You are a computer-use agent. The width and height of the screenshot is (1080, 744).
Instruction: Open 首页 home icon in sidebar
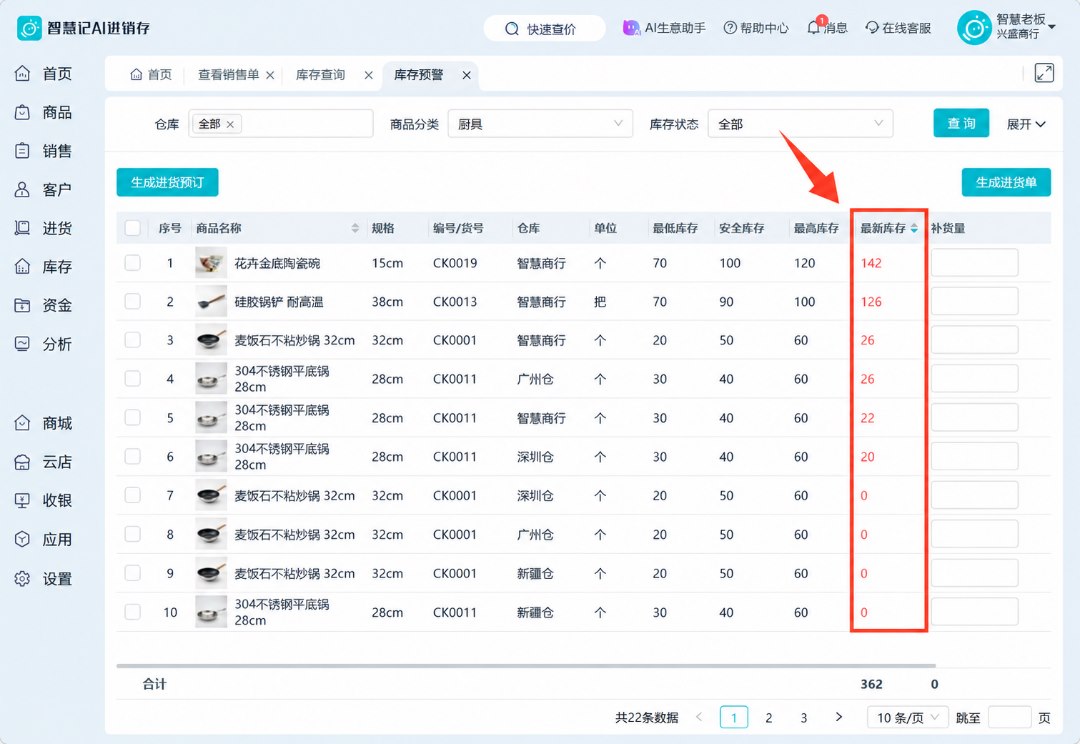23,73
